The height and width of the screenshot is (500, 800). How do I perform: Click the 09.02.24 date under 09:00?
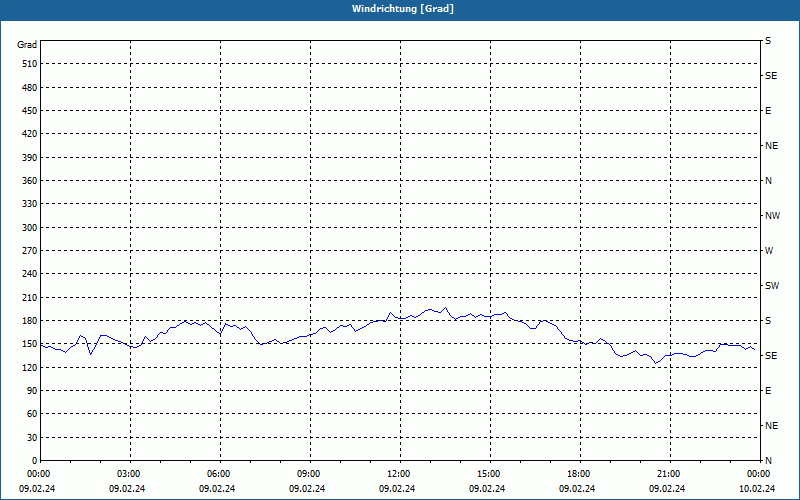pos(307,489)
